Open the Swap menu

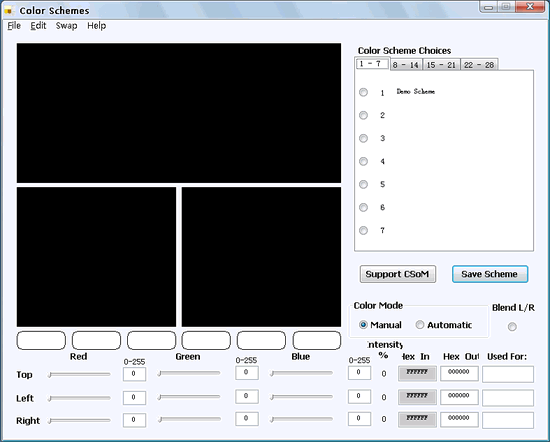(x=66, y=26)
